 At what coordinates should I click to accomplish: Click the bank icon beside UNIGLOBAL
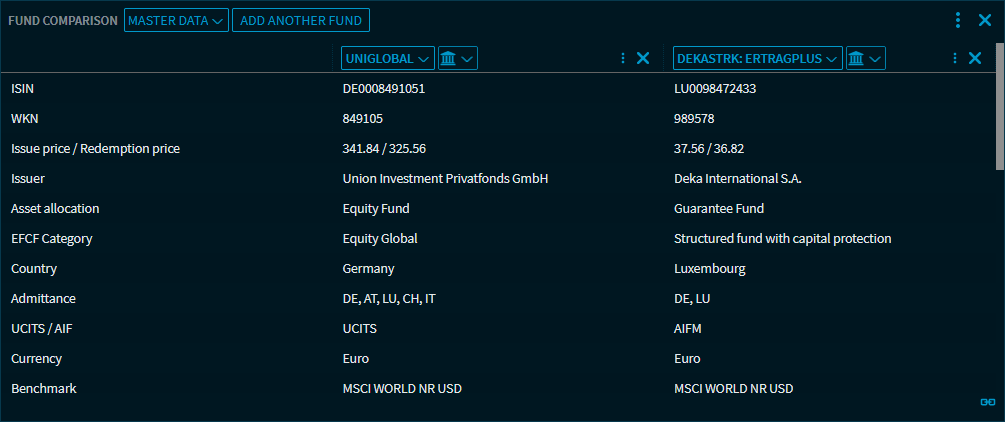point(457,58)
